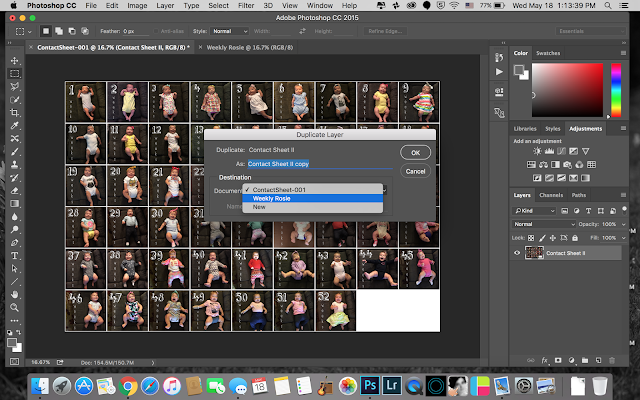
Task: Select the Quick Selection tool
Action: click(x=15, y=100)
